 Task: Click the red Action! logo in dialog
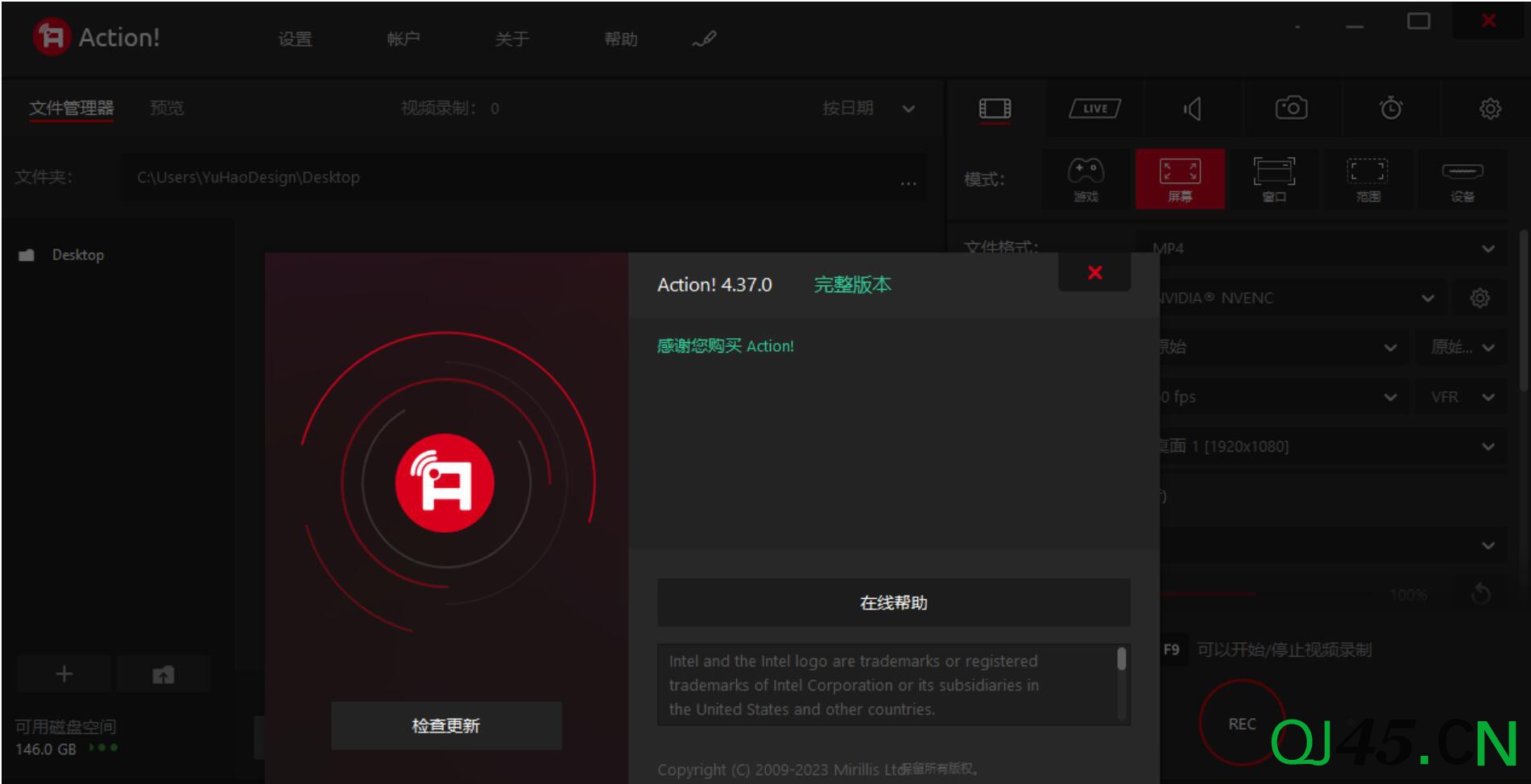[445, 483]
